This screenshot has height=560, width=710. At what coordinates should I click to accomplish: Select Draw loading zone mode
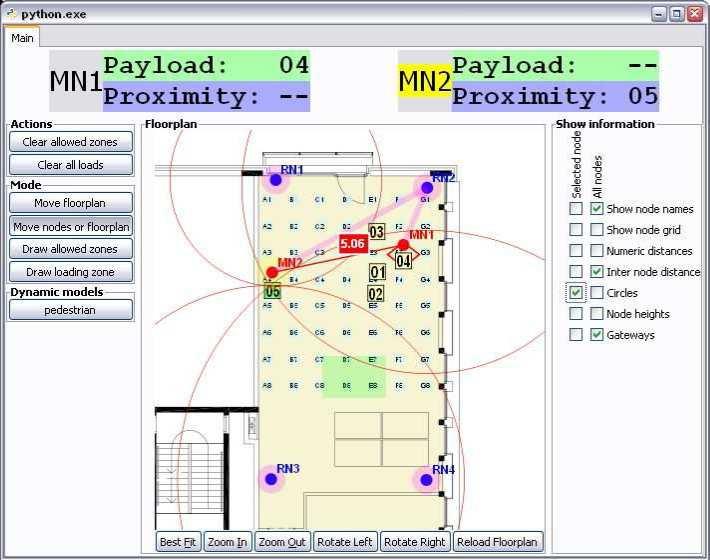(x=71, y=272)
